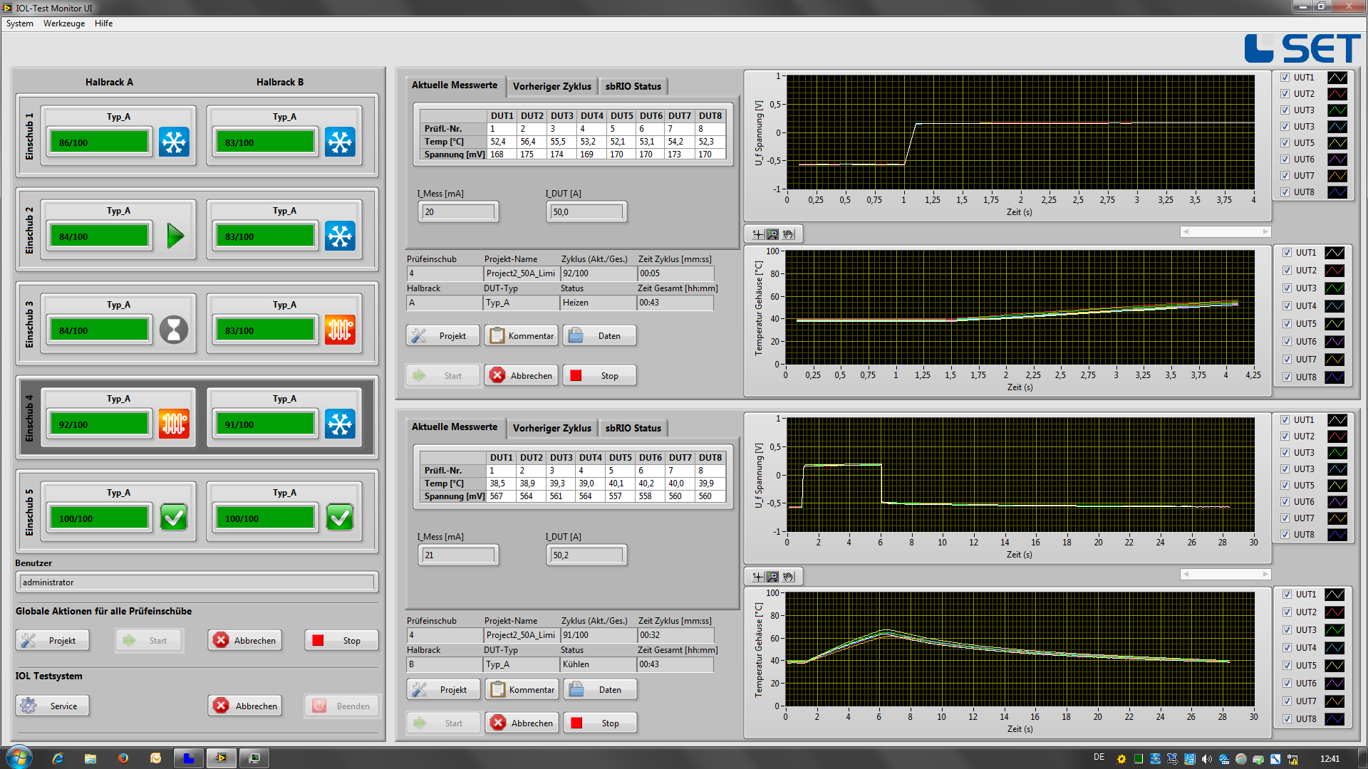Click the green checkmark icon for Einschub 5 Halbrack B
The width and height of the screenshot is (1368, 769).
[340, 518]
